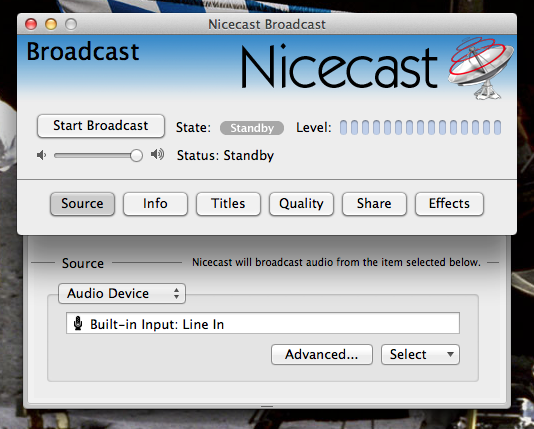Image resolution: width=534 pixels, height=429 pixels.
Task: Open the Audio Device source dropdown
Action: (122, 293)
